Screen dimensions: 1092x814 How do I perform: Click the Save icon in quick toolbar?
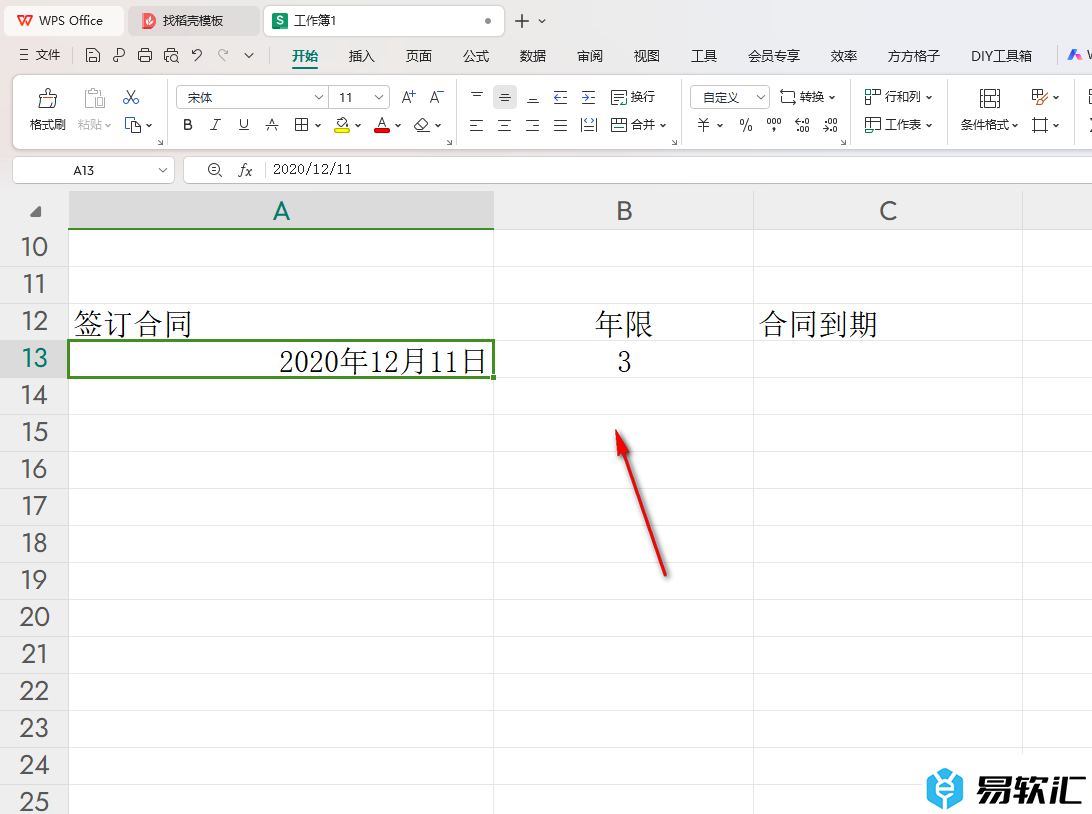[x=93, y=56]
